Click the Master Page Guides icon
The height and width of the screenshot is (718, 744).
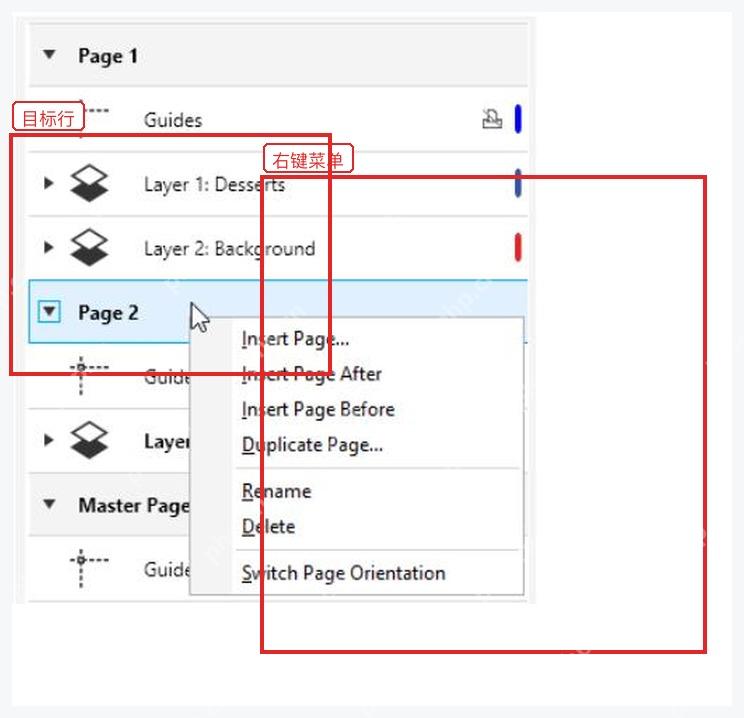tap(89, 569)
